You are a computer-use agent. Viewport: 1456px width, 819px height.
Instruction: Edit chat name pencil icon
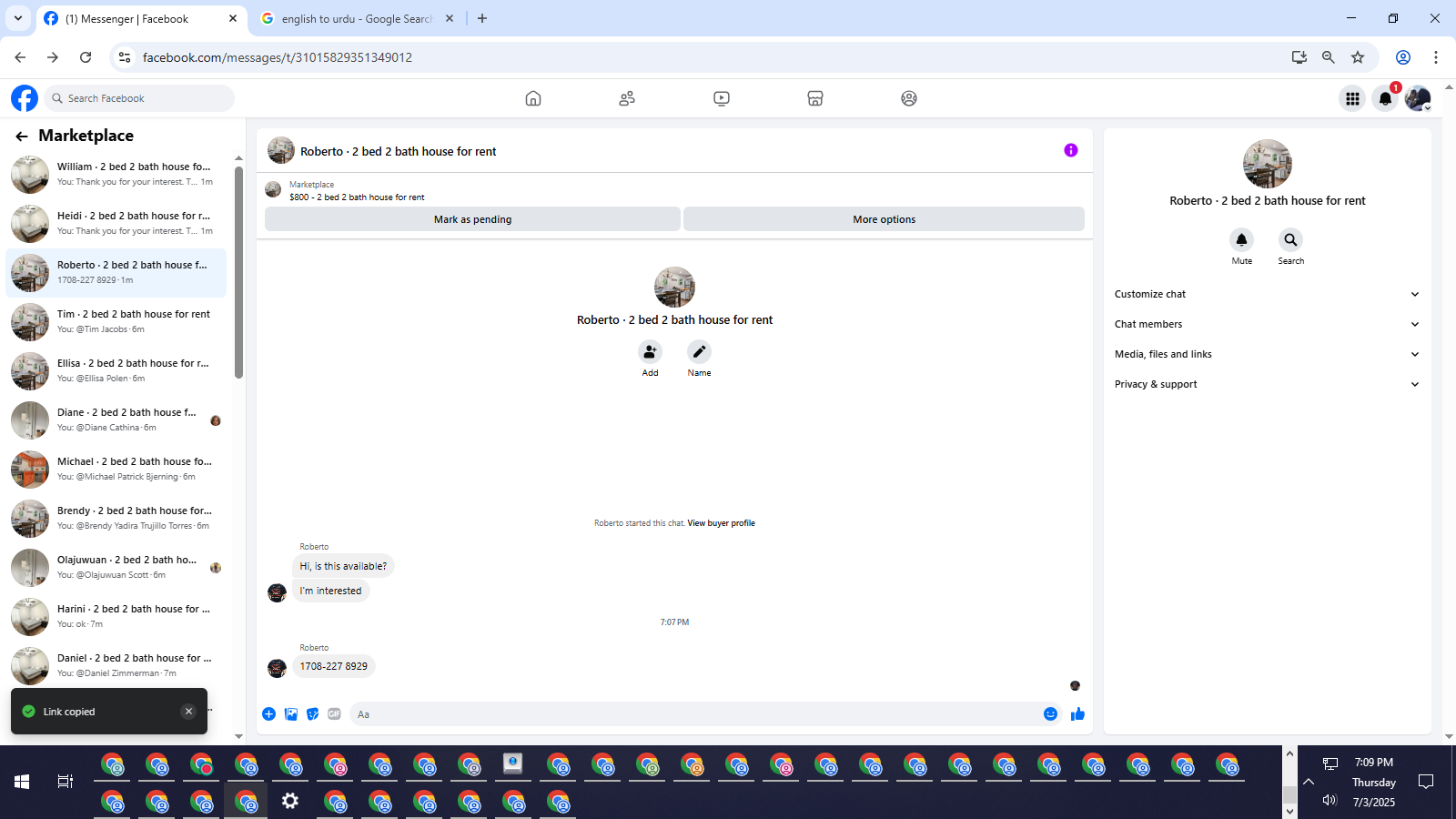[x=699, y=351]
